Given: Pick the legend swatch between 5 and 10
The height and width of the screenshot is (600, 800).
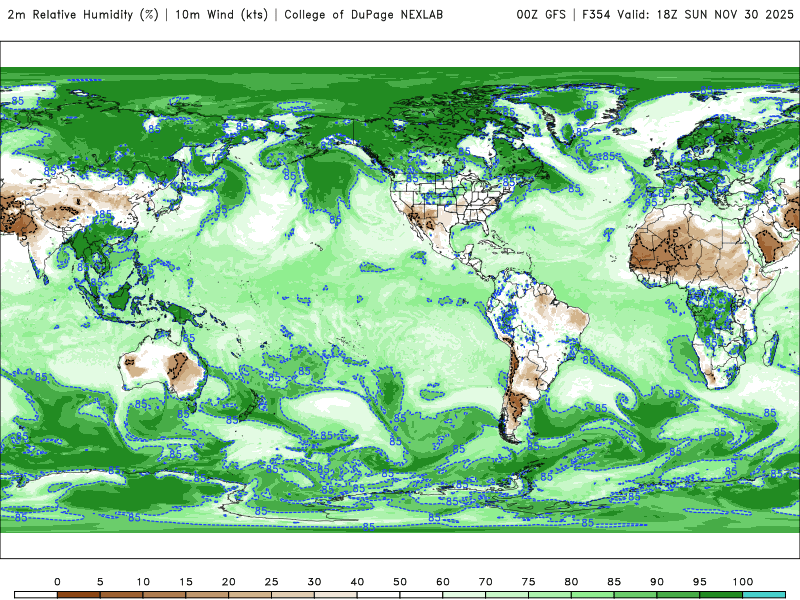Looking at the screenshot, I should pyautogui.click(x=121, y=595).
